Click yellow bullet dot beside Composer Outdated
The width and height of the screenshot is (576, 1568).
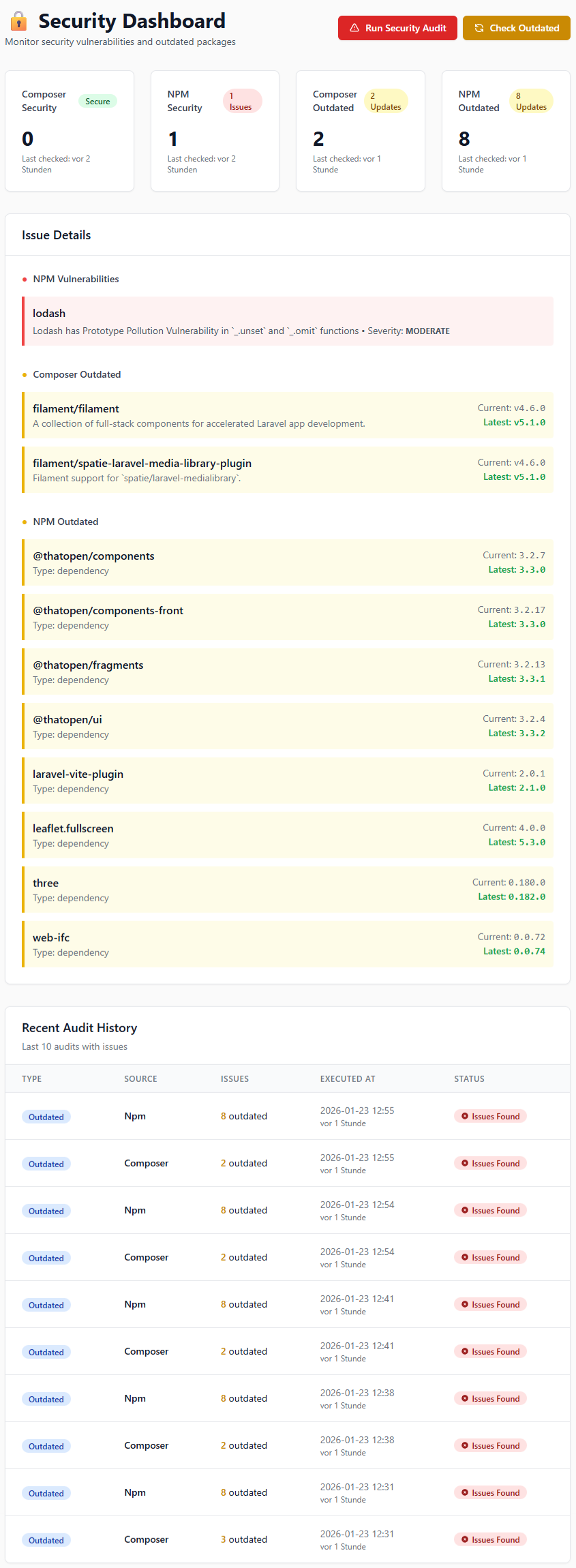[x=25, y=375]
